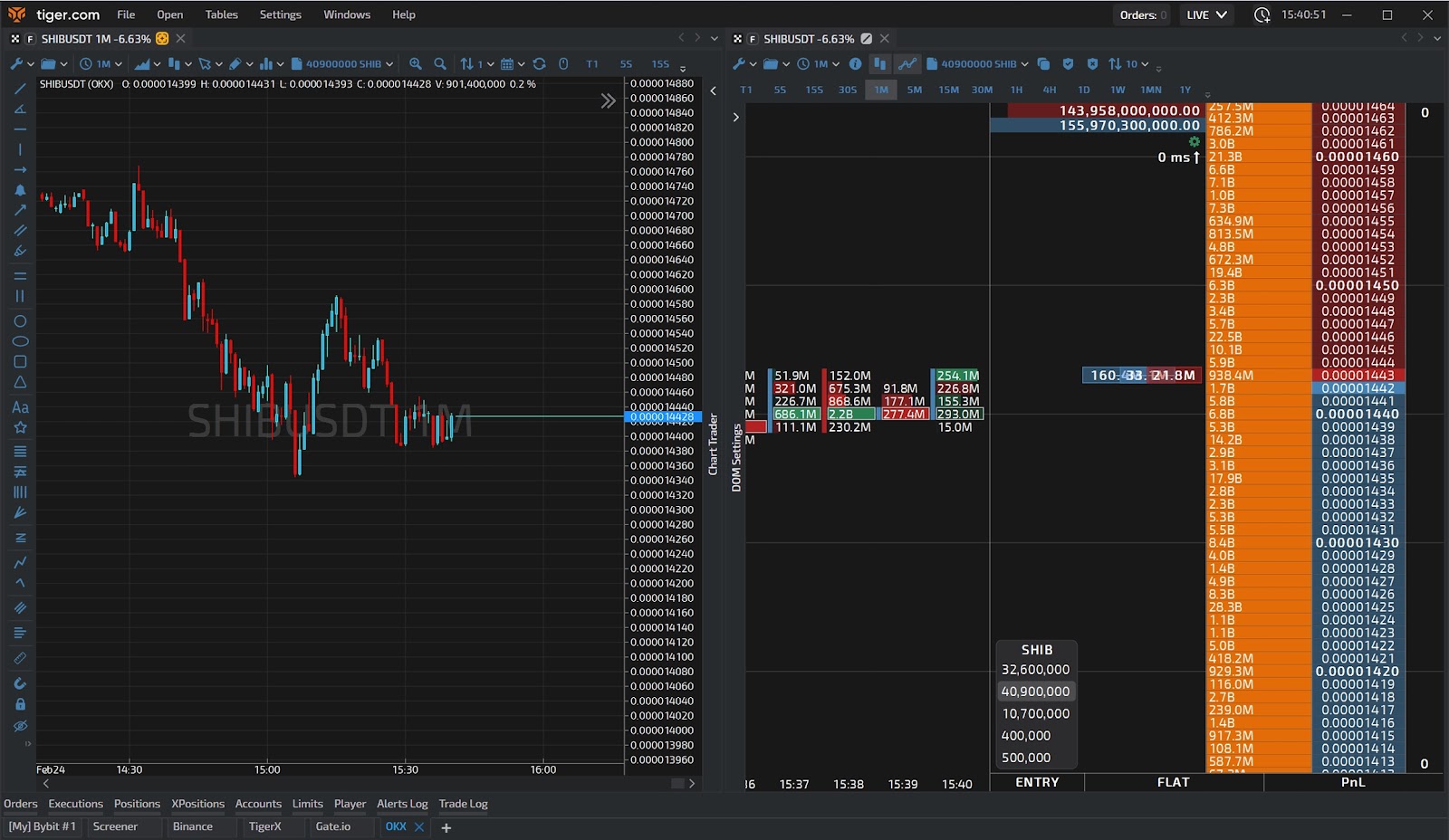Viewport: 1449px width, 840px height.
Task: Select 15S timeframe in left chart toolbar
Action: tap(660, 64)
